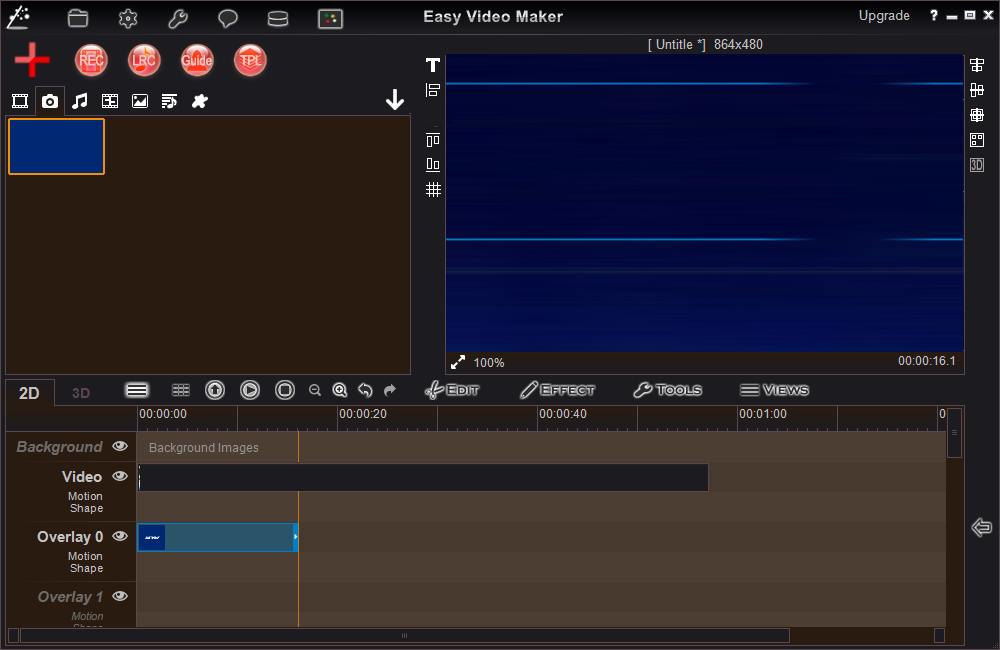
Task: Click the timeline horizontal scrollbar
Action: 405,635
